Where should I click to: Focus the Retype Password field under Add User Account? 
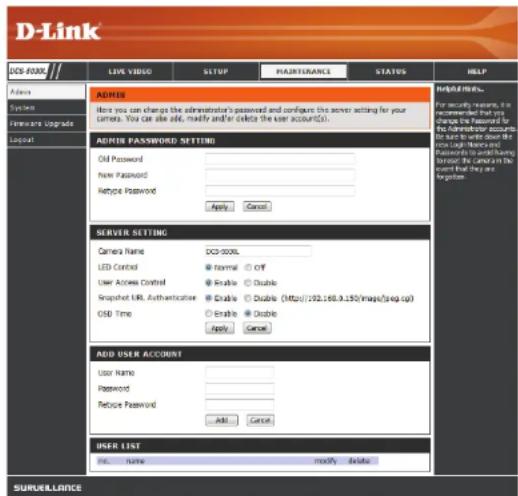[240, 404]
